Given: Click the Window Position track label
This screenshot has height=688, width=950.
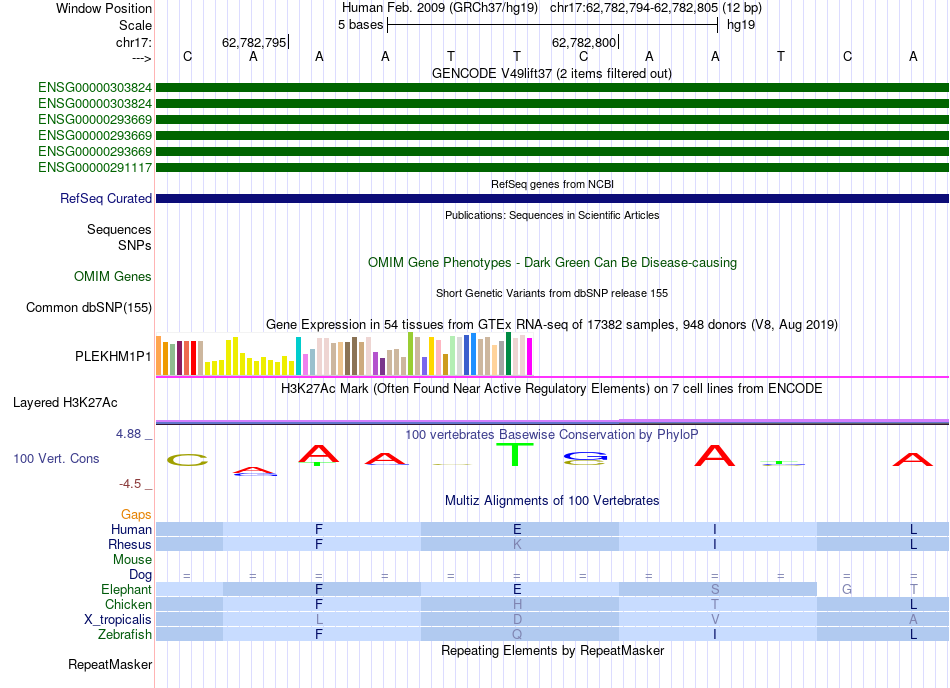Looking at the screenshot, I should [x=104, y=8].
